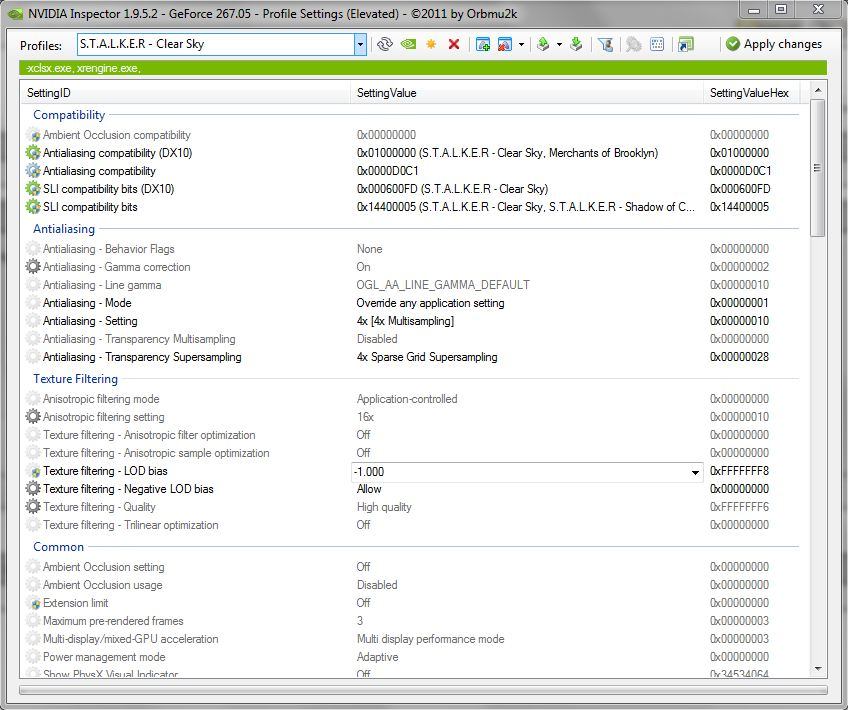Click the greyed-out gears scan icon
This screenshot has height=710, width=848.
click(633, 44)
